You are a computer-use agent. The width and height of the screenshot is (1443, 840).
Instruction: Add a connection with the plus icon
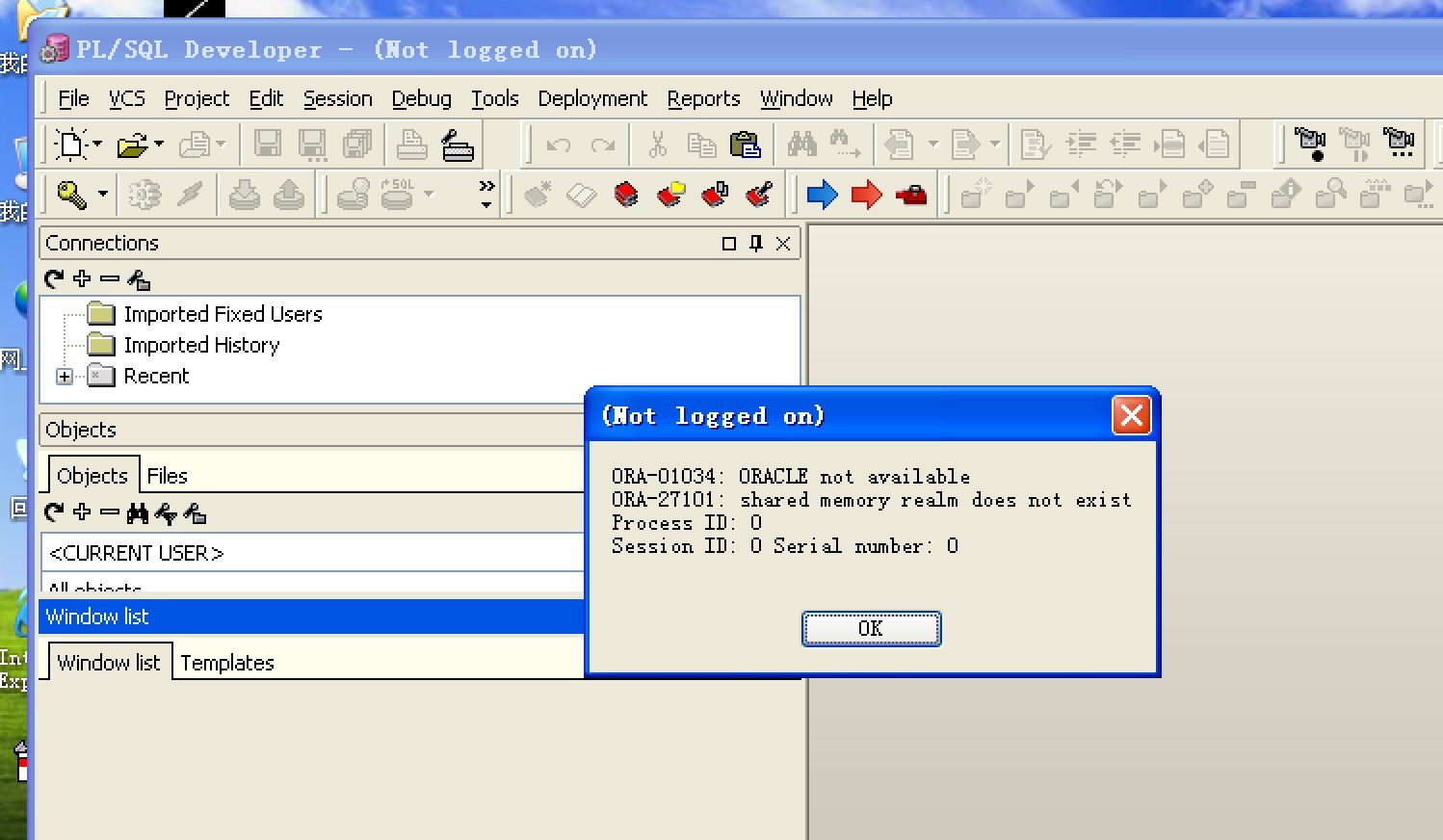click(82, 278)
